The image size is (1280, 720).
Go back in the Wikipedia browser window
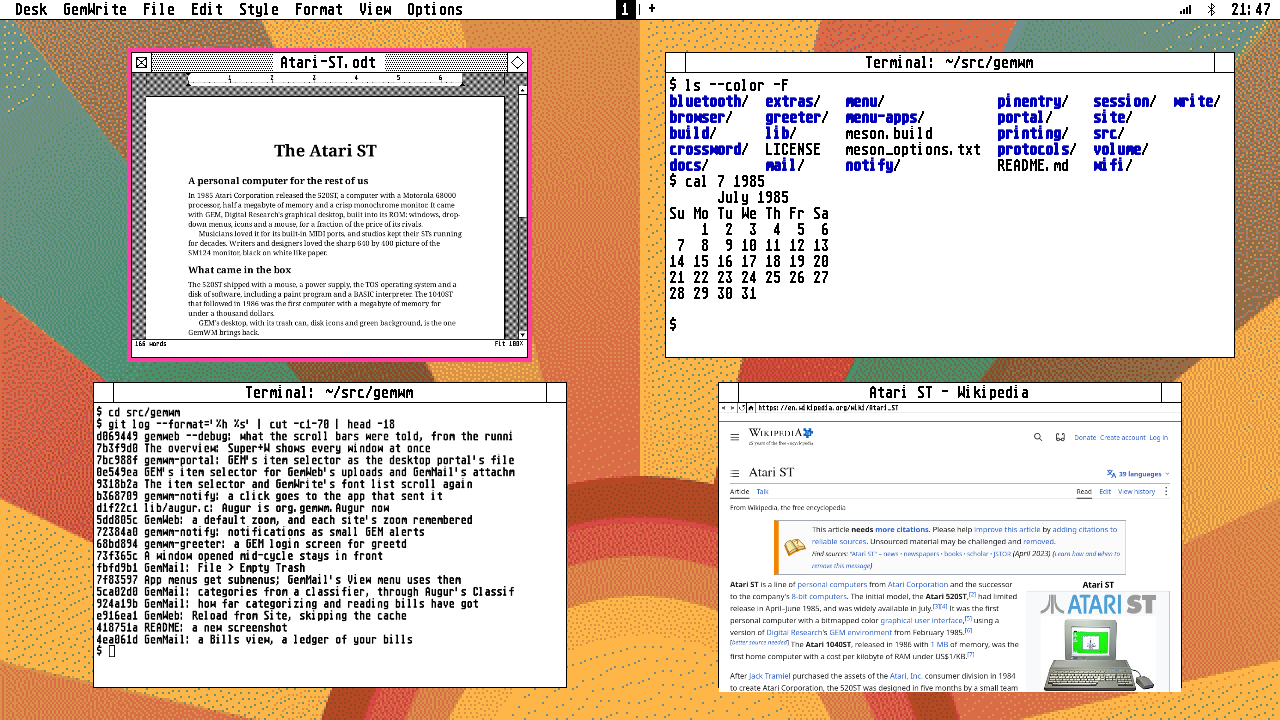(x=724, y=408)
